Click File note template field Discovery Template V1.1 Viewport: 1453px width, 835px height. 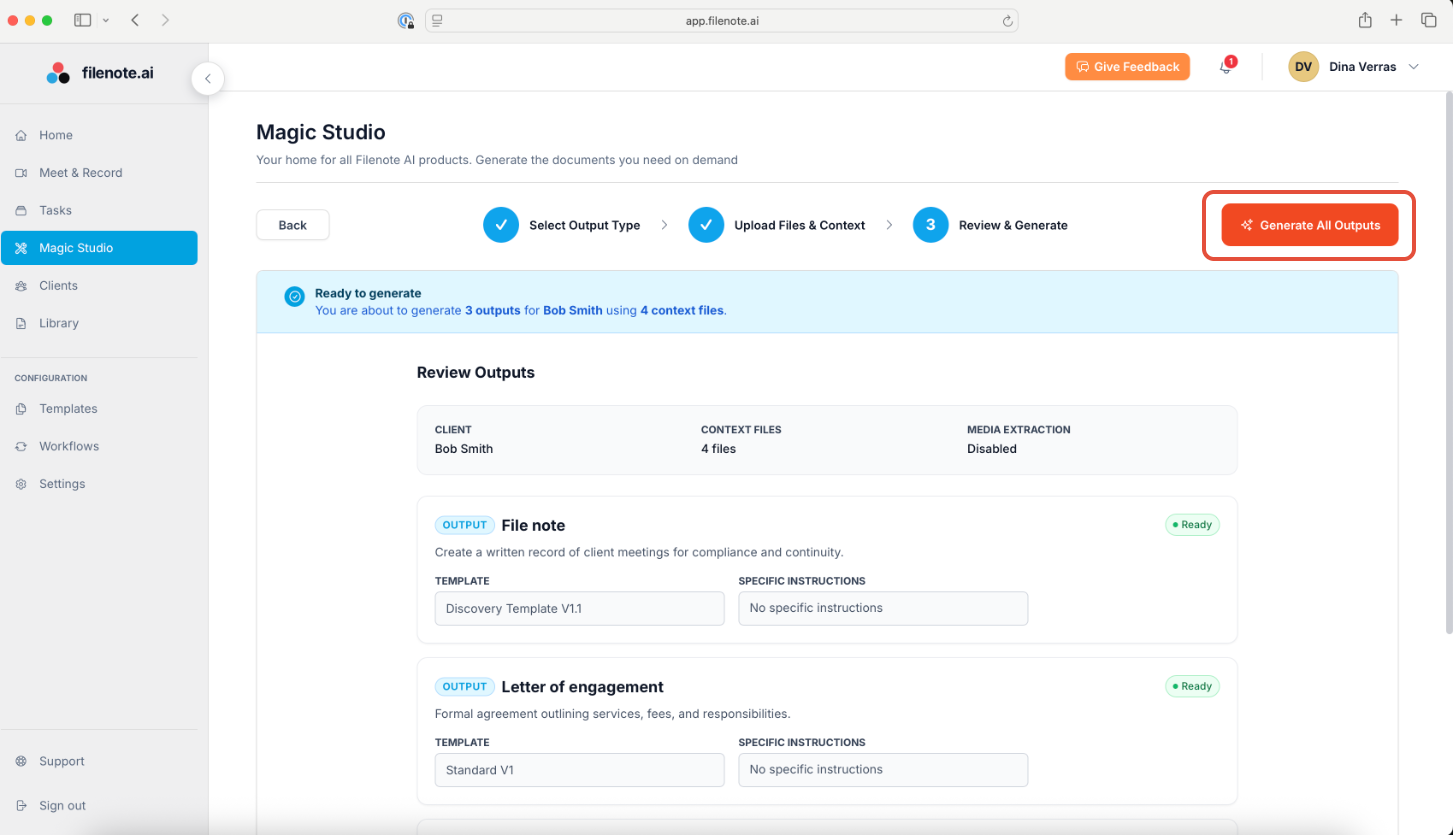579,609
